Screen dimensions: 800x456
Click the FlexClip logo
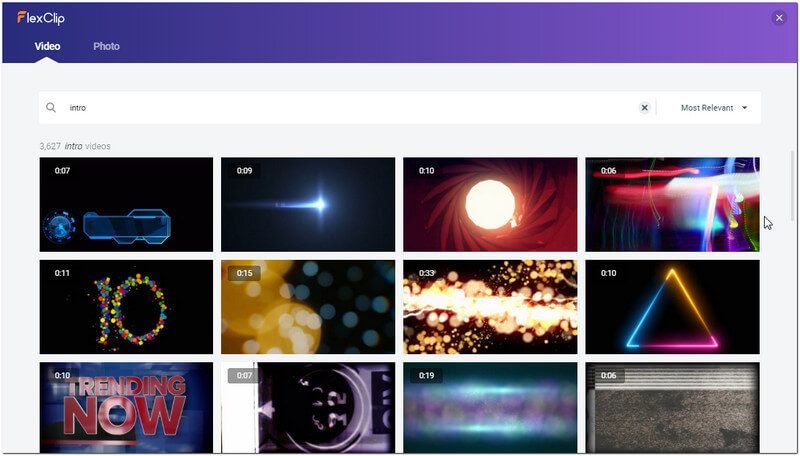(41, 18)
